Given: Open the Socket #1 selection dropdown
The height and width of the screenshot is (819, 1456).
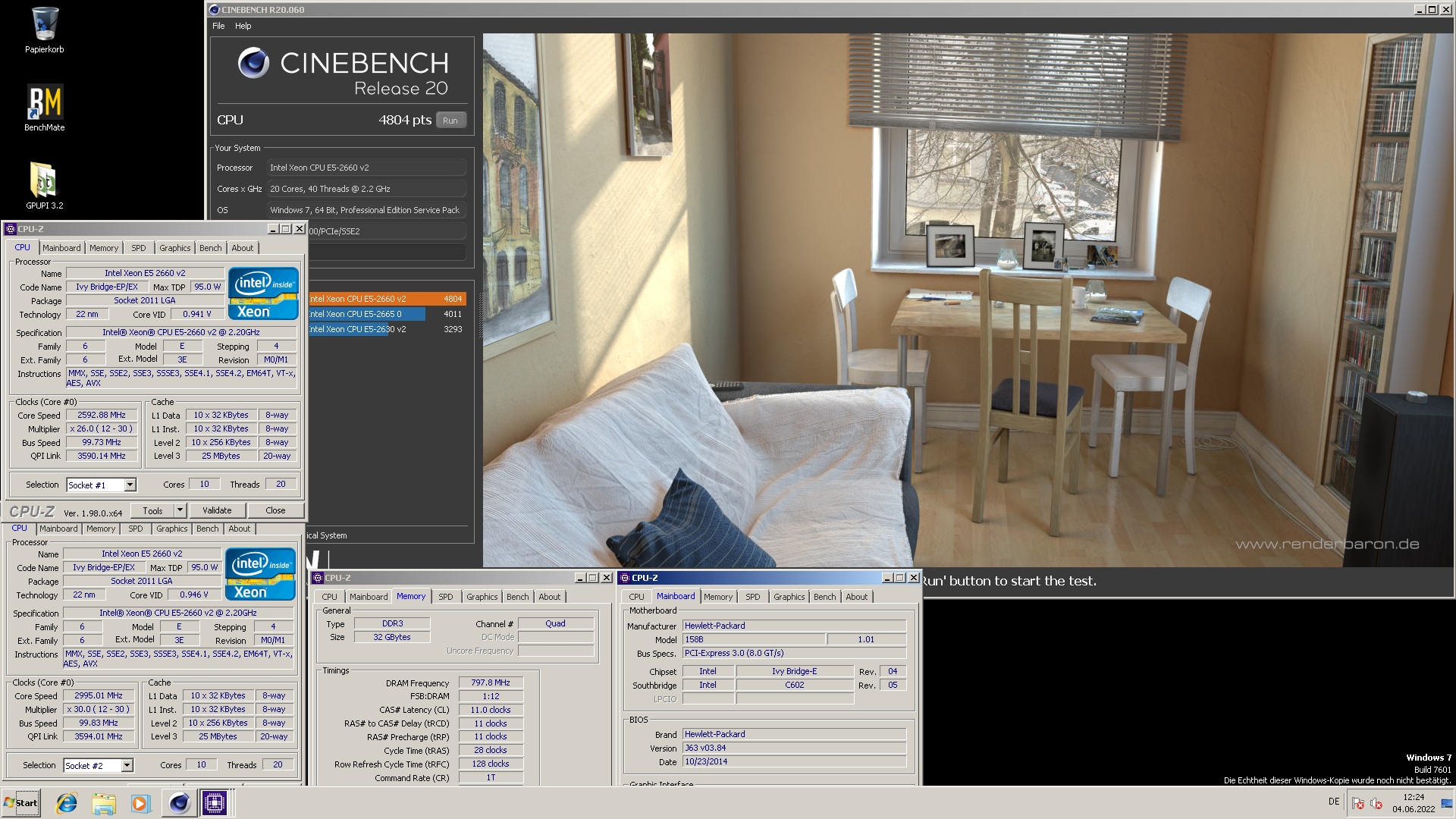Looking at the screenshot, I should click(130, 485).
